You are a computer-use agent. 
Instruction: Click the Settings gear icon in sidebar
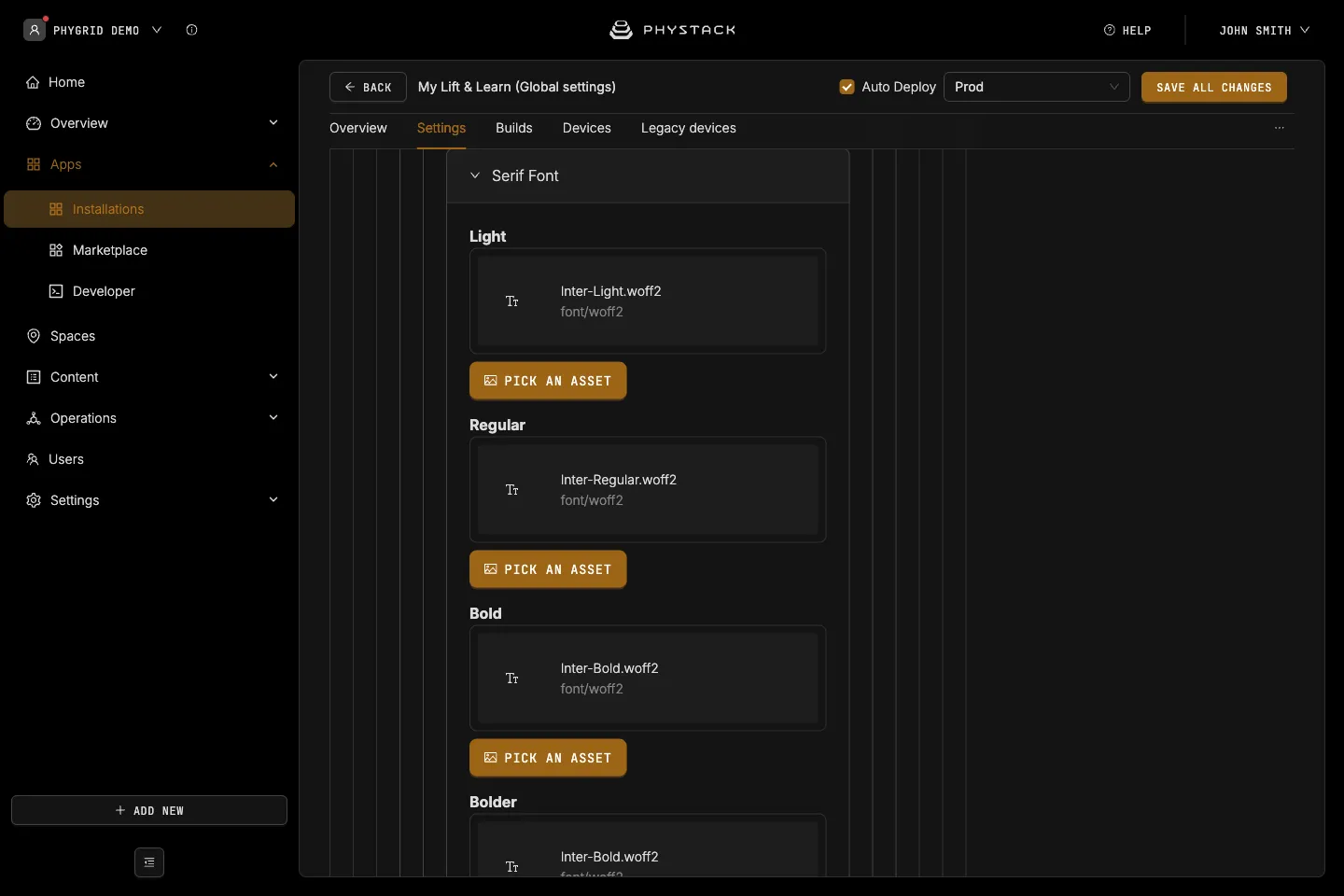[x=34, y=500]
